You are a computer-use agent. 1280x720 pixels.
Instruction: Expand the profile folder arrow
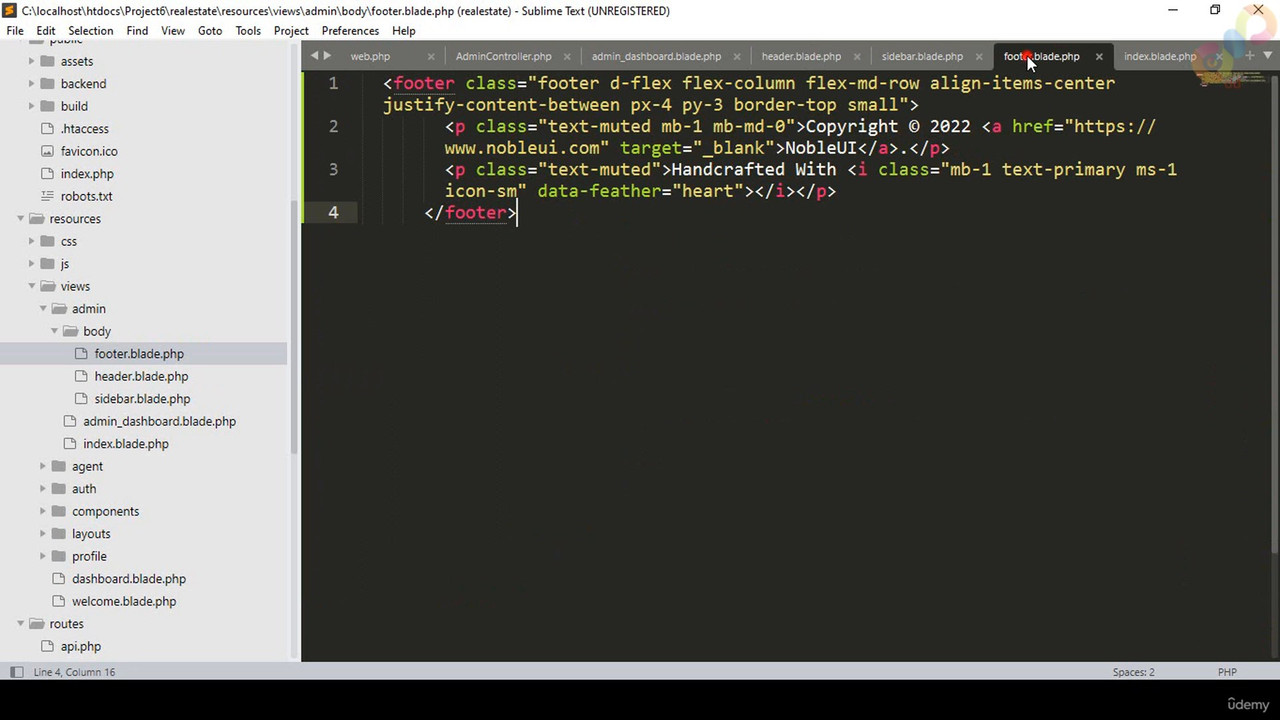click(x=43, y=556)
